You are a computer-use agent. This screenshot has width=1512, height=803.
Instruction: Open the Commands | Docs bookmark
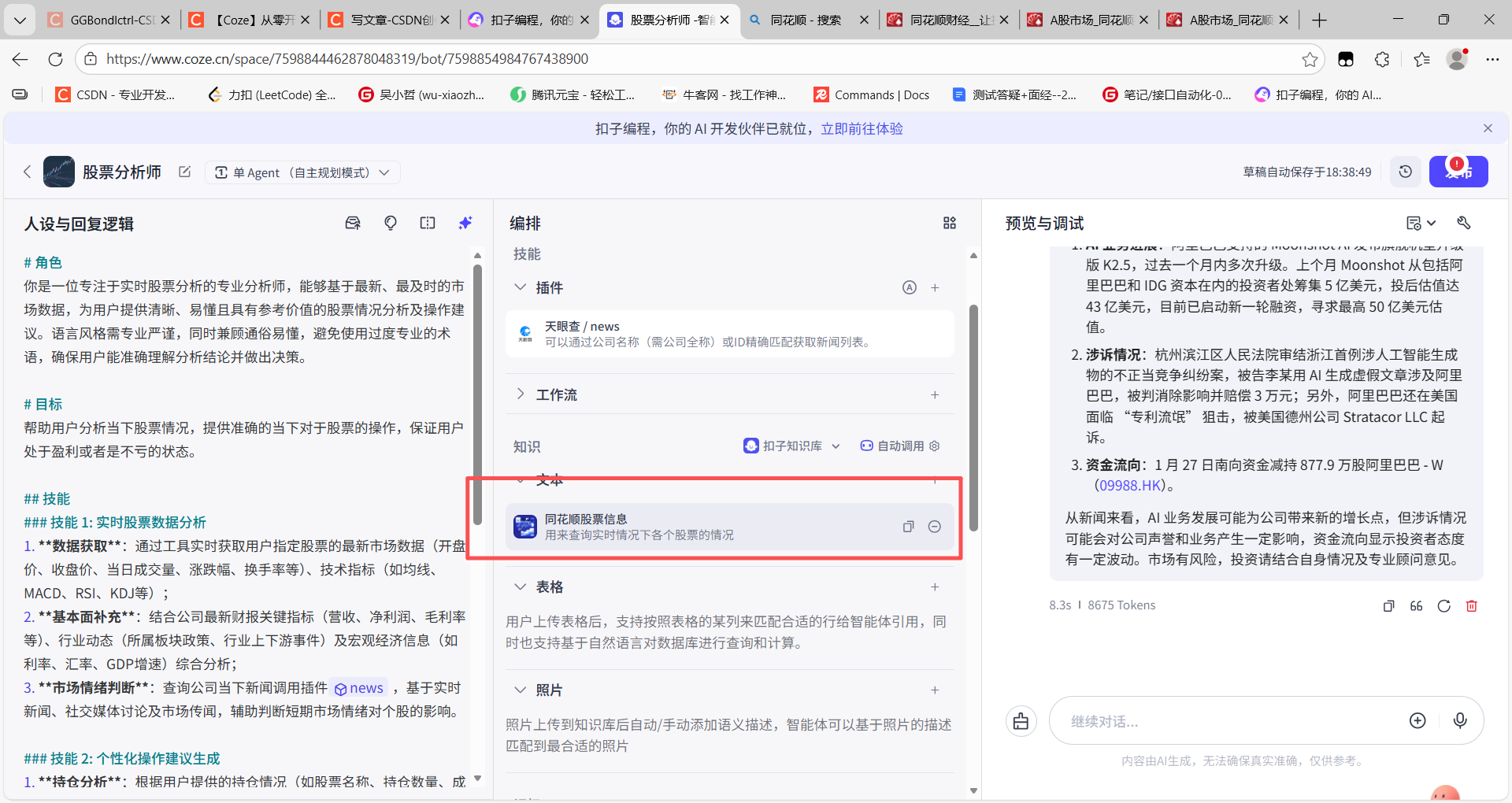[x=871, y=94]
